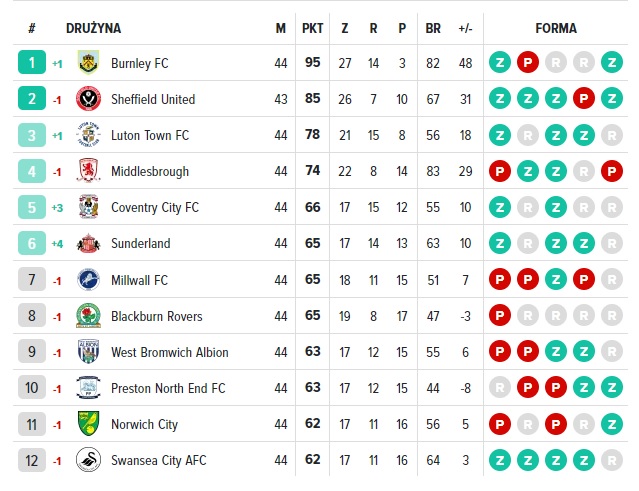Click the Middlesbrough club crest
The height and width of the screenshot is (491, 639).
pos(88,171)
